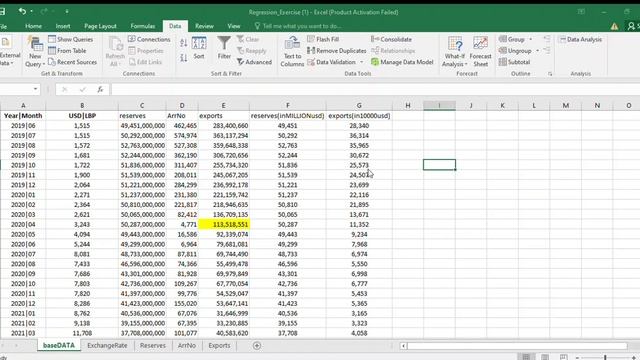Viewport: 640px width, 360px height.
Task: Switch to Page Layout tab
Action: (x=100, y=26)
